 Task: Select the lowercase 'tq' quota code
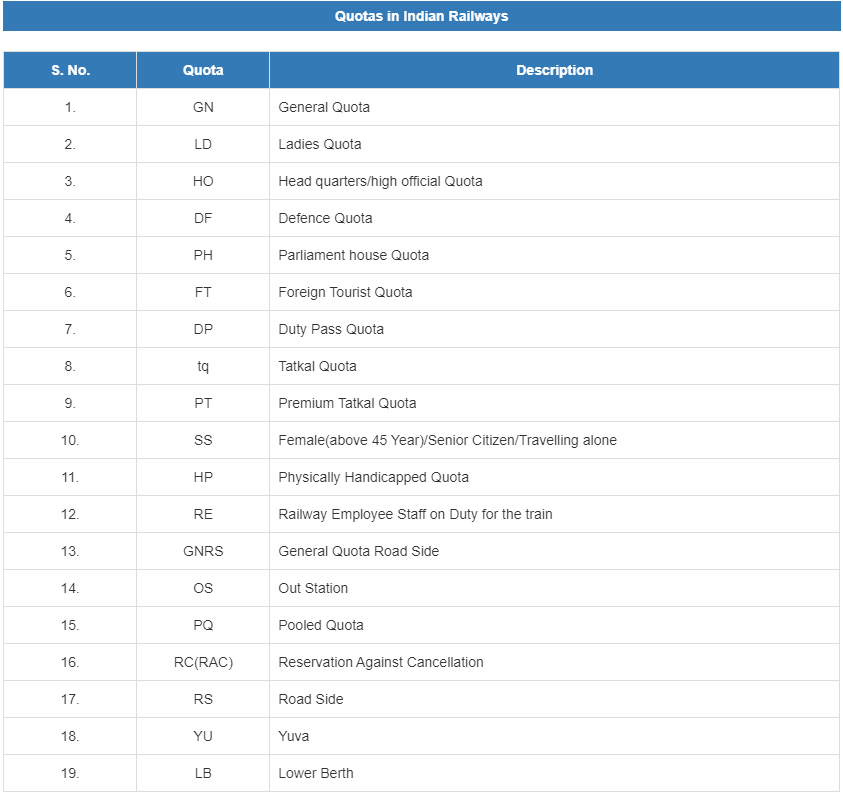click(x=203, y=366)
